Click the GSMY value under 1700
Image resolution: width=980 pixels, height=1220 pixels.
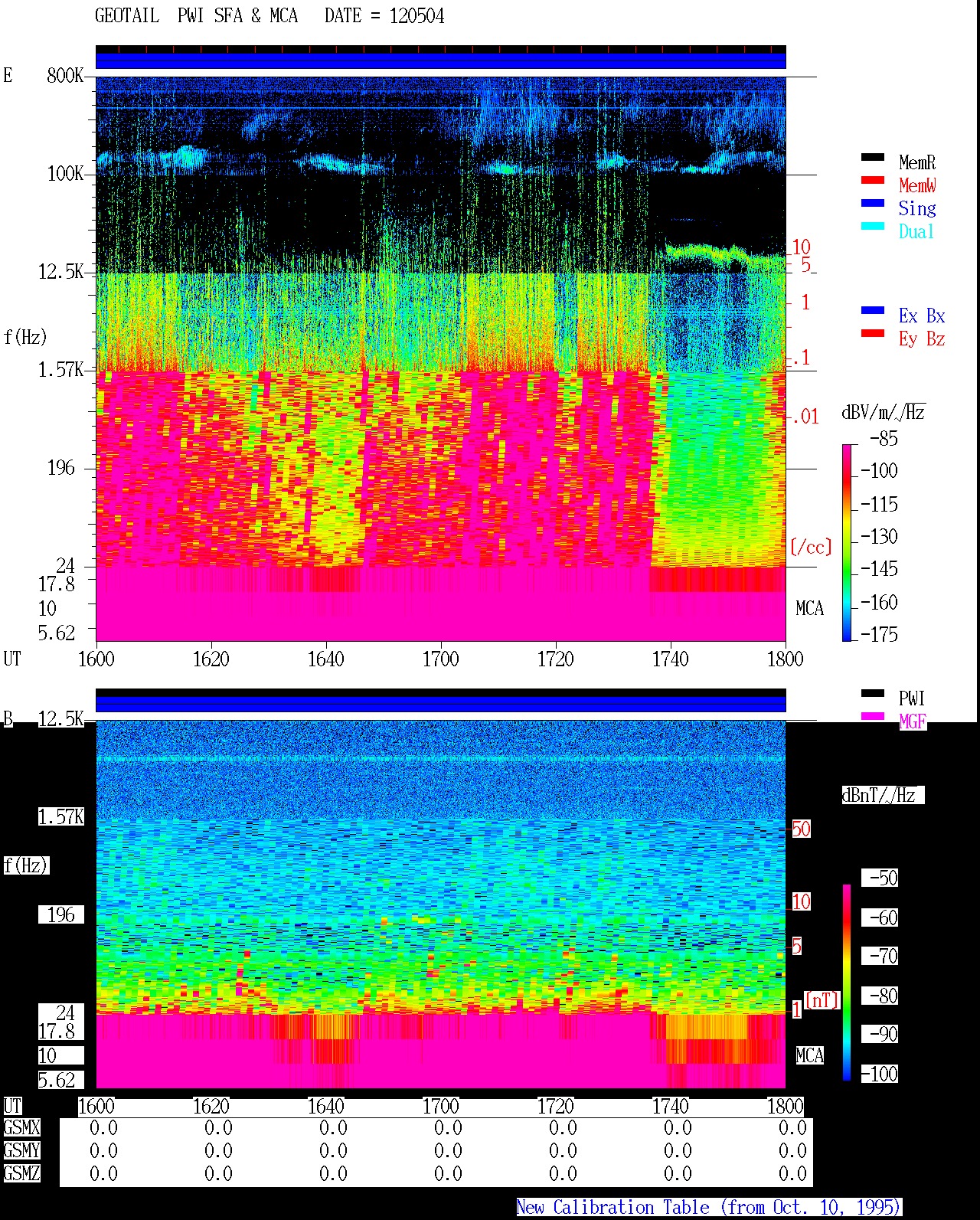[x=448, y=1150]
